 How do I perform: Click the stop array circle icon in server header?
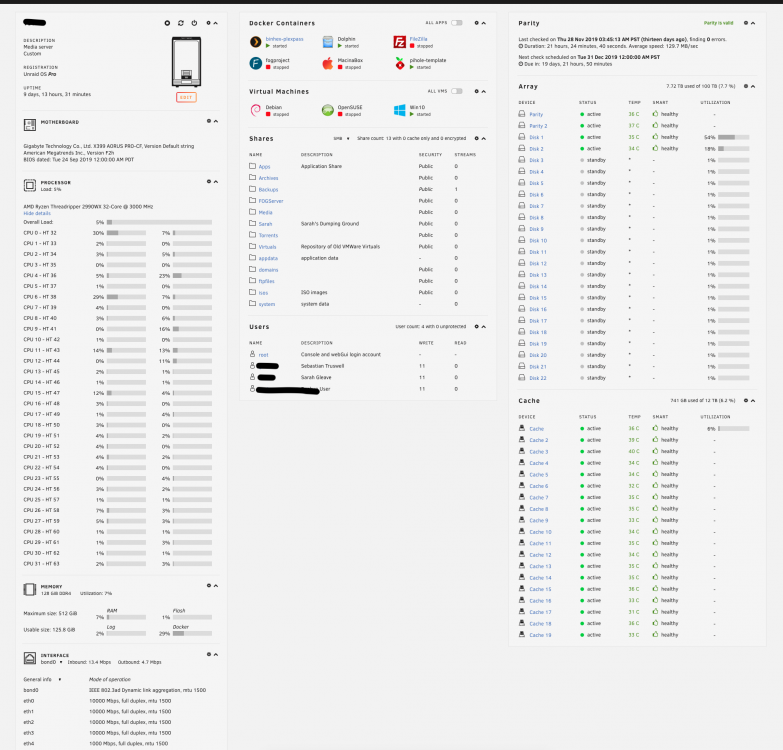coord(167,23)
